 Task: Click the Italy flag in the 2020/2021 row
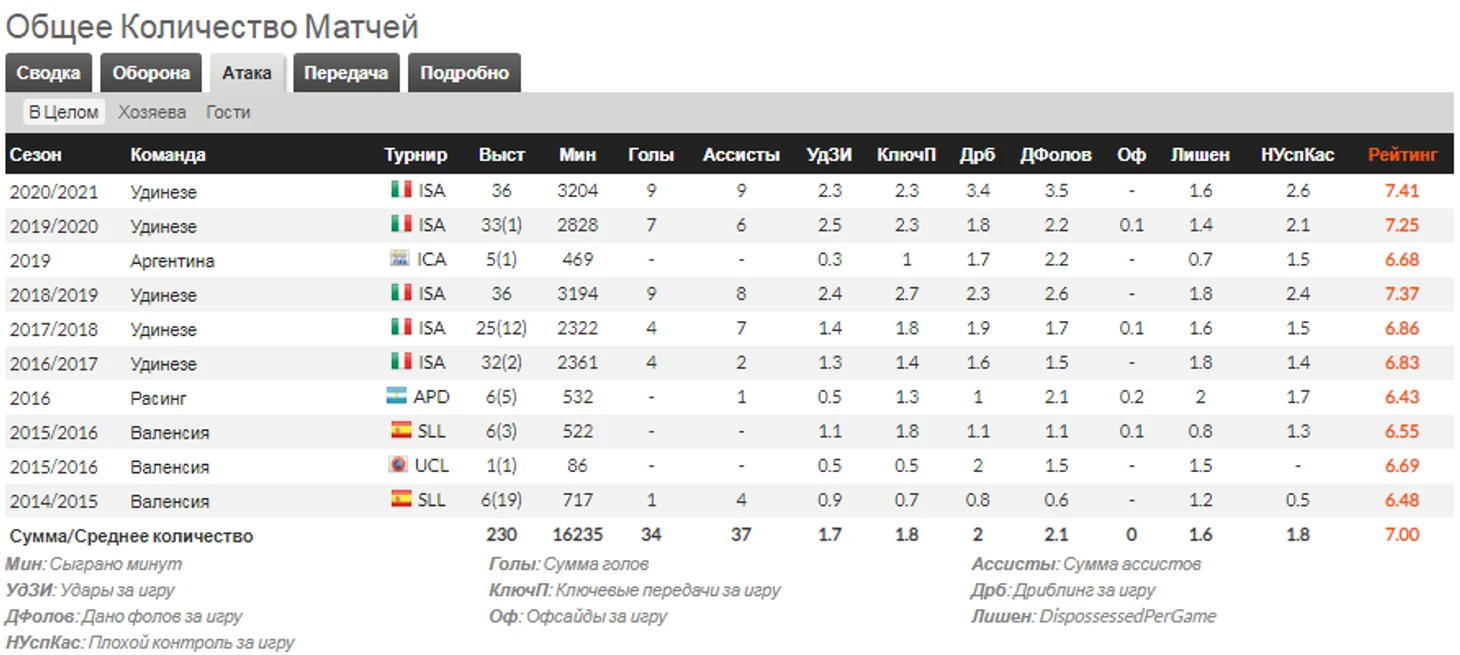pyautogui.click(x=401, y=189)
